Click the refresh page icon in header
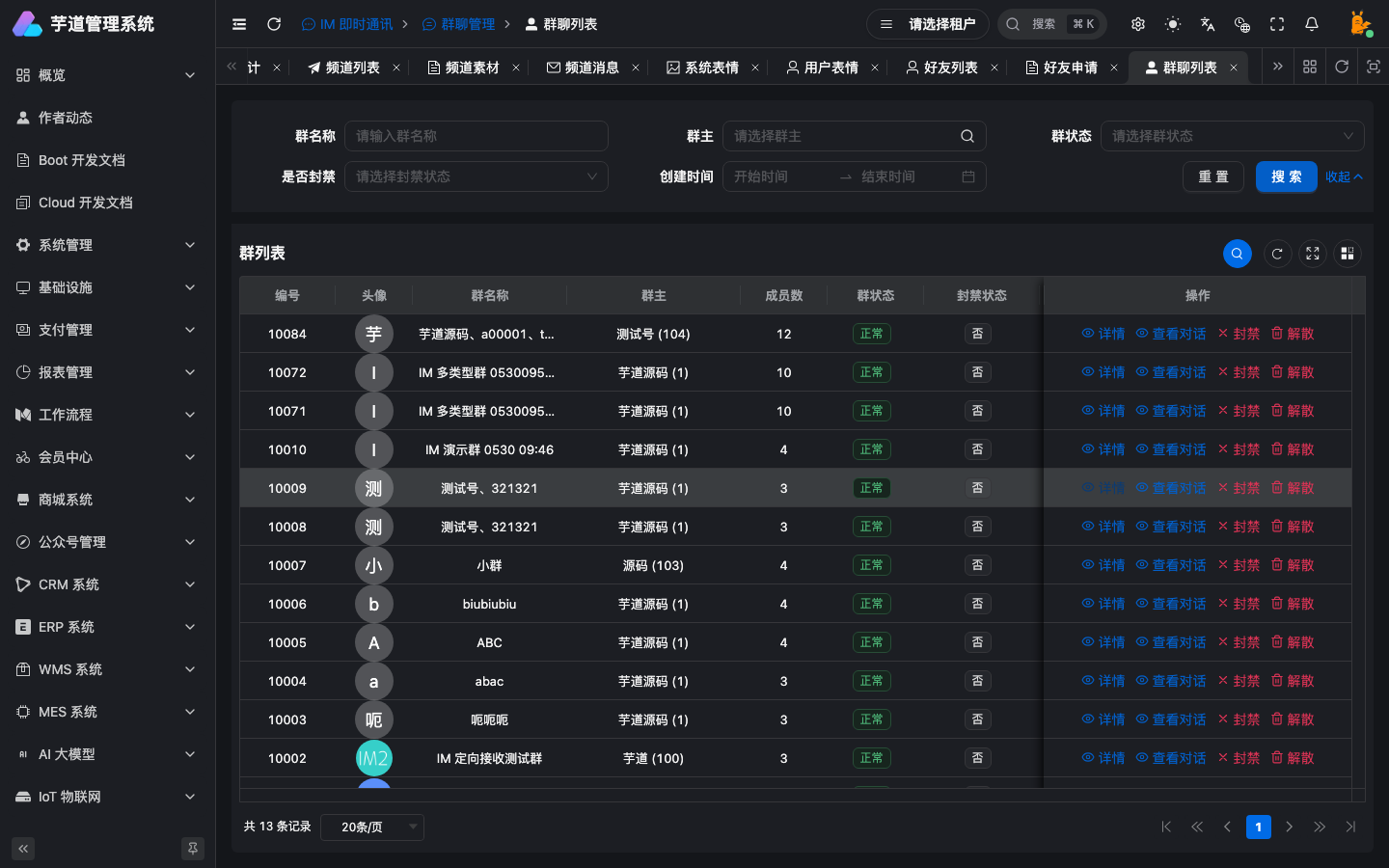Image resolution: width=1389 pixels, height=868 pixels. coord(274,24)
